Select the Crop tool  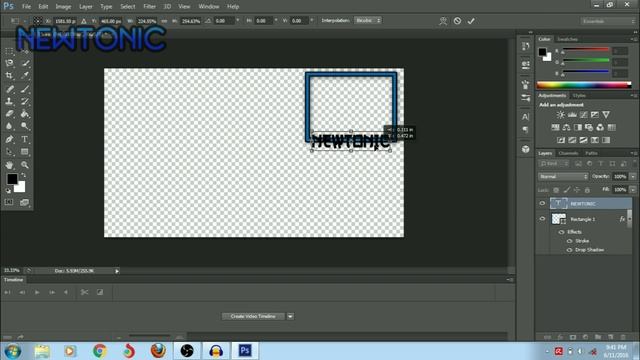tap(9, 76)
